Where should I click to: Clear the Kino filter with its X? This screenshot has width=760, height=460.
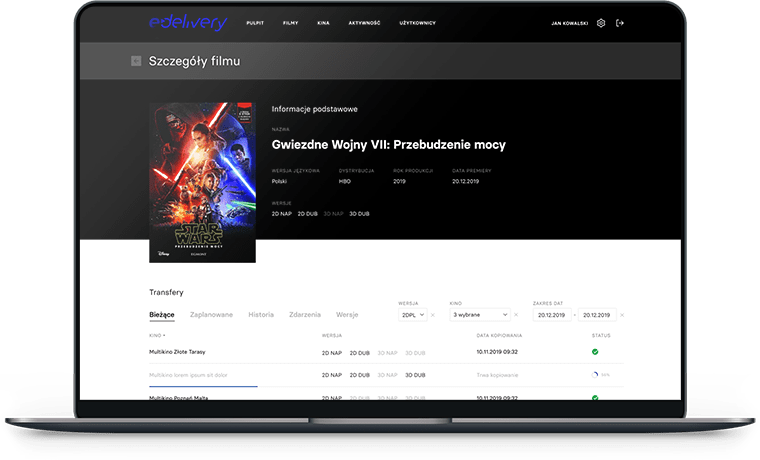[x=516, y=315]
